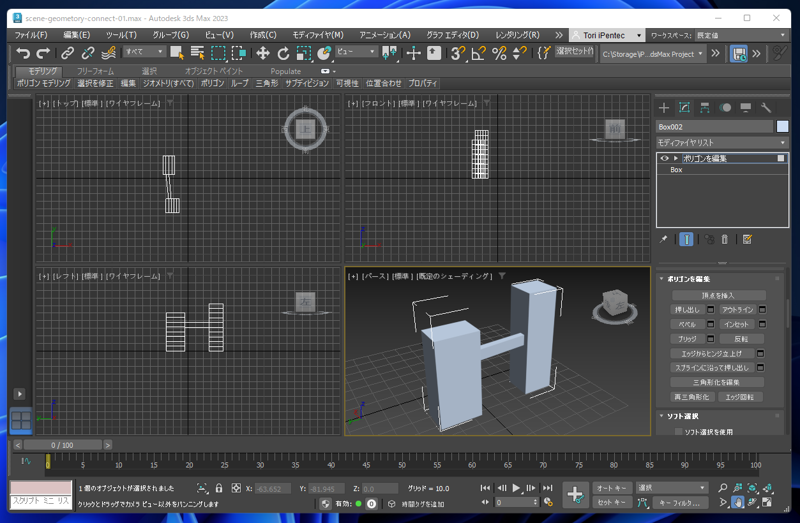Viewport: 800px width, 523px height.
Task: Open the Select by Name list icon
Action: point(197,53)
